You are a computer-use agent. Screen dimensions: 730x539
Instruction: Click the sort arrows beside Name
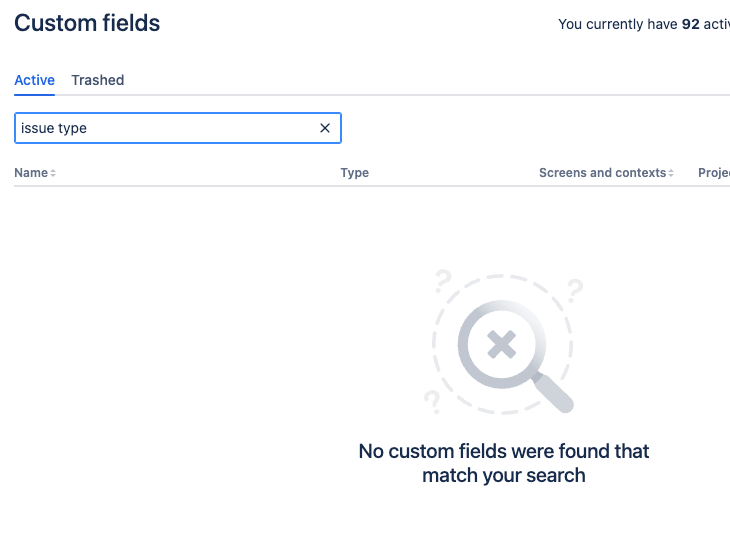(x=53, y=173)
